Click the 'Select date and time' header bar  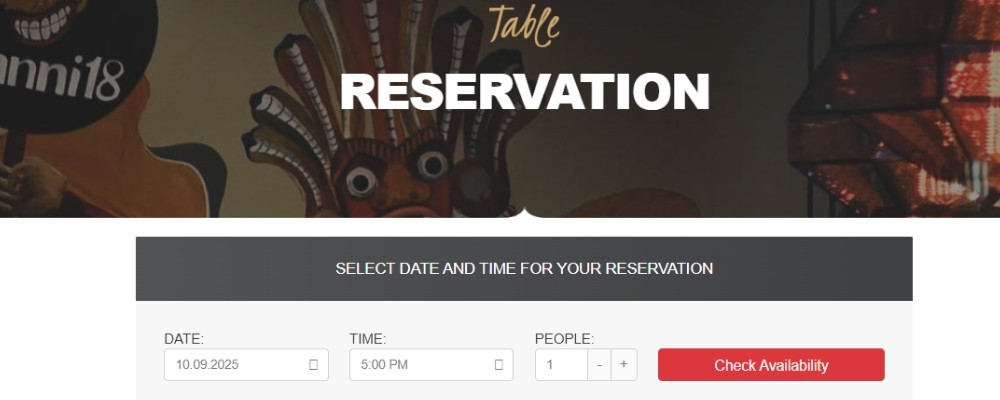pos(524,269)
